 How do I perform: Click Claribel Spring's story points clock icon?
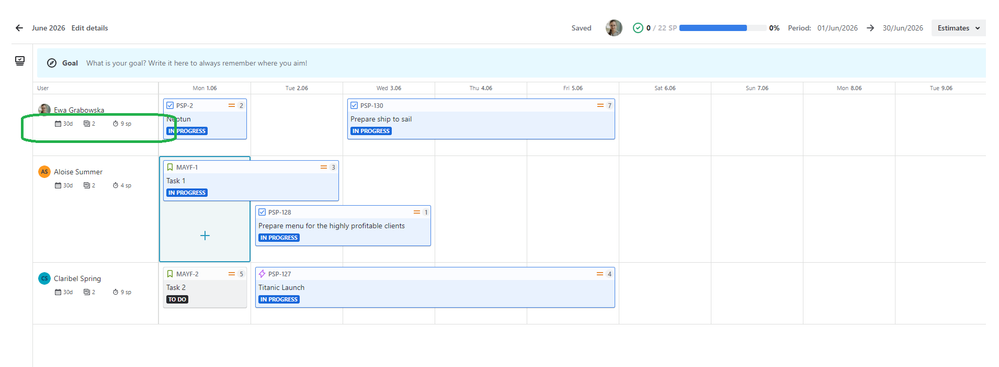click(116, 292)
